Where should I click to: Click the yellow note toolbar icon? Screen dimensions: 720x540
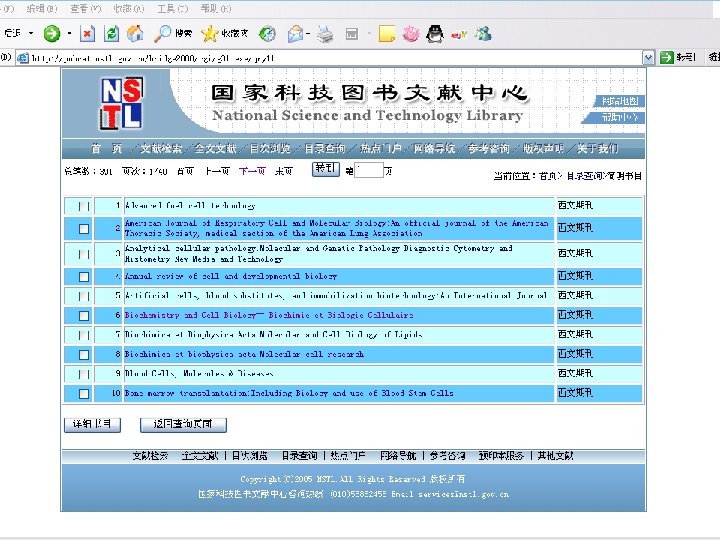click(387, 34)
